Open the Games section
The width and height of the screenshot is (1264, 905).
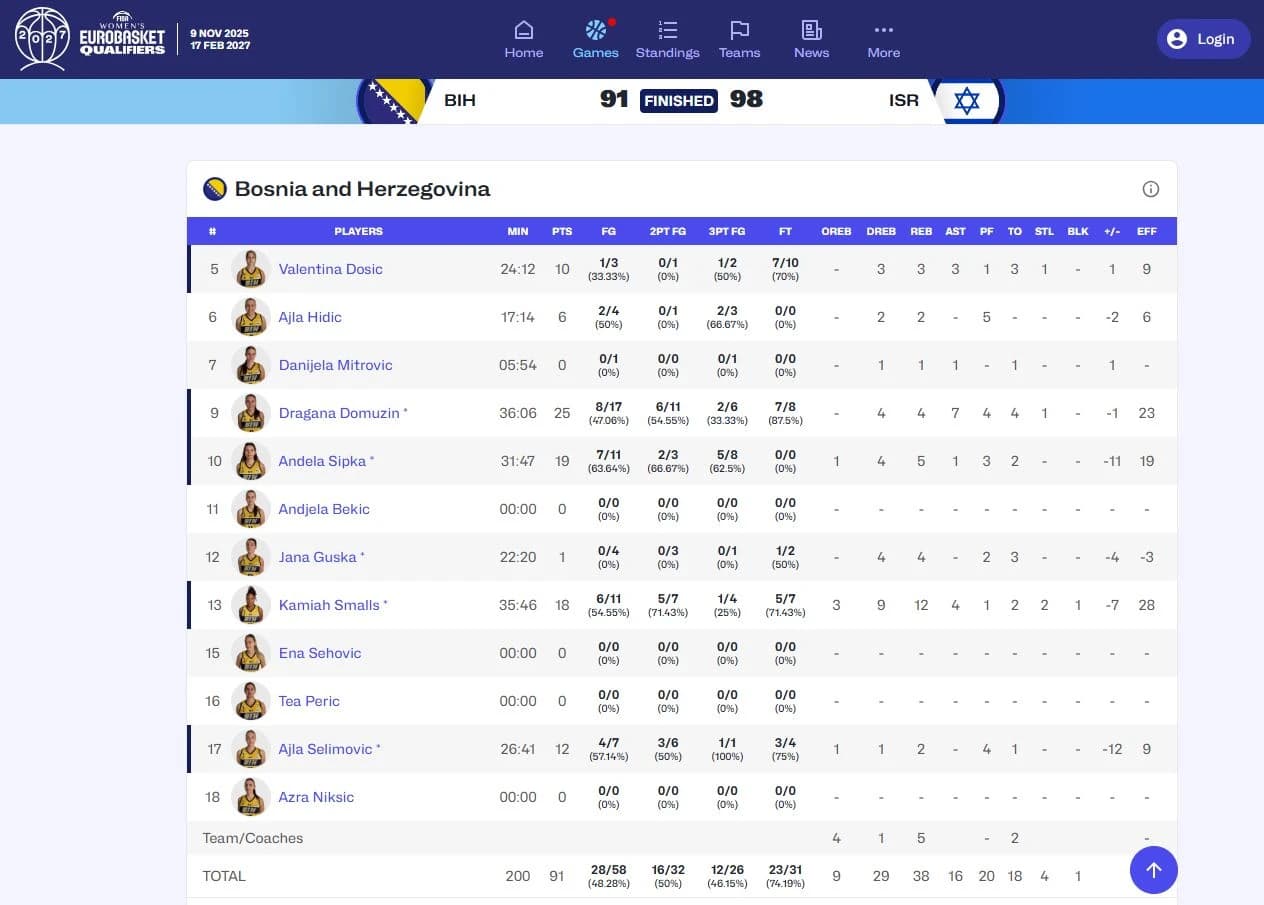(x=595, y=40)
